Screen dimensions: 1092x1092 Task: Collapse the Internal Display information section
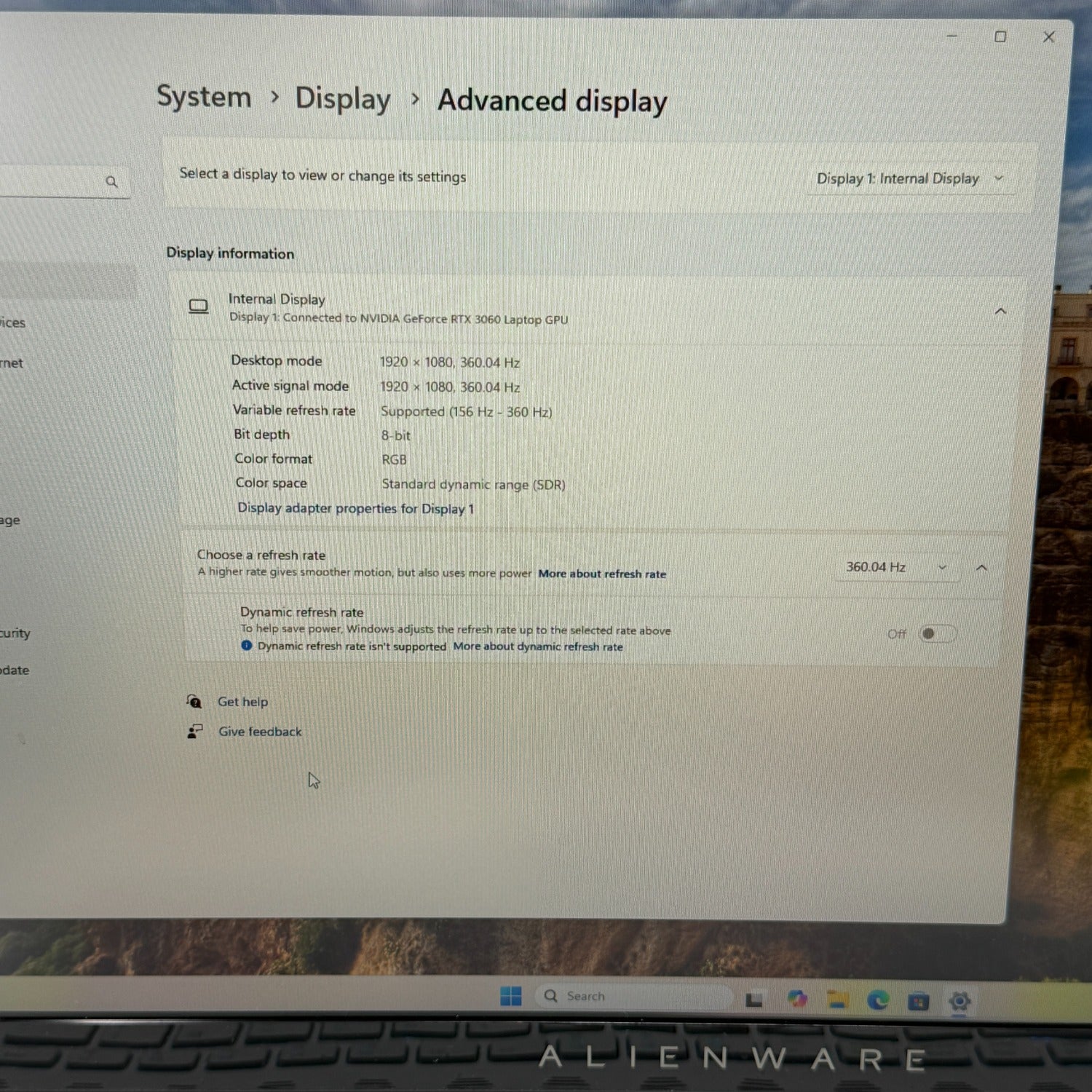coord(1000,312)
